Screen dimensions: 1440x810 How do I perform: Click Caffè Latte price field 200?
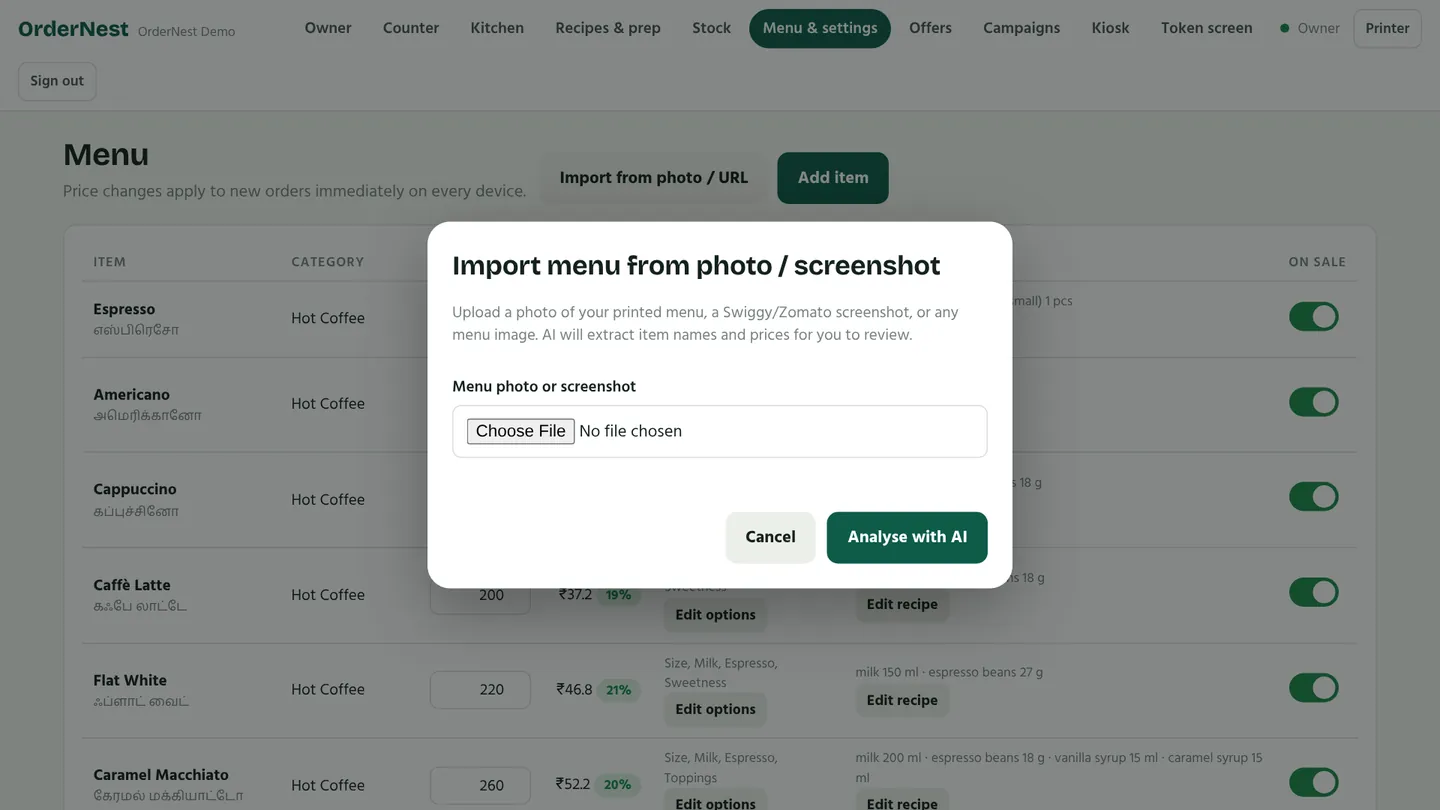(480, 595)
